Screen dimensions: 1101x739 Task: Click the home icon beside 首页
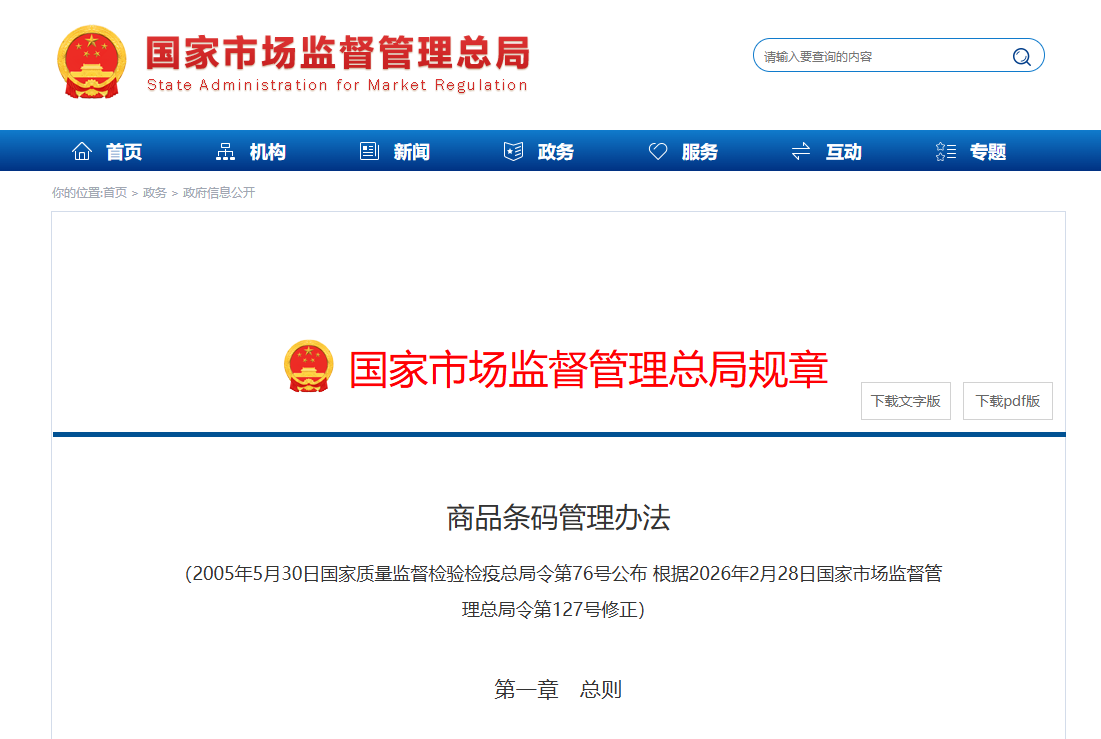(82, 151)
